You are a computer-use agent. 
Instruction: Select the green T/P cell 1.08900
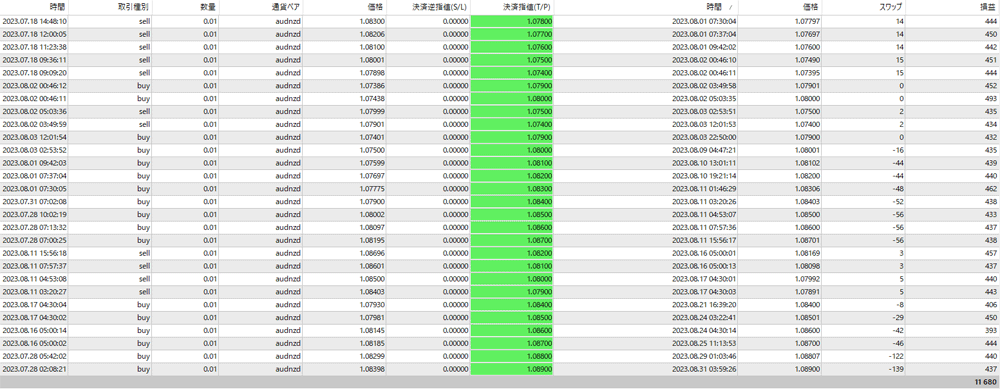512,369
